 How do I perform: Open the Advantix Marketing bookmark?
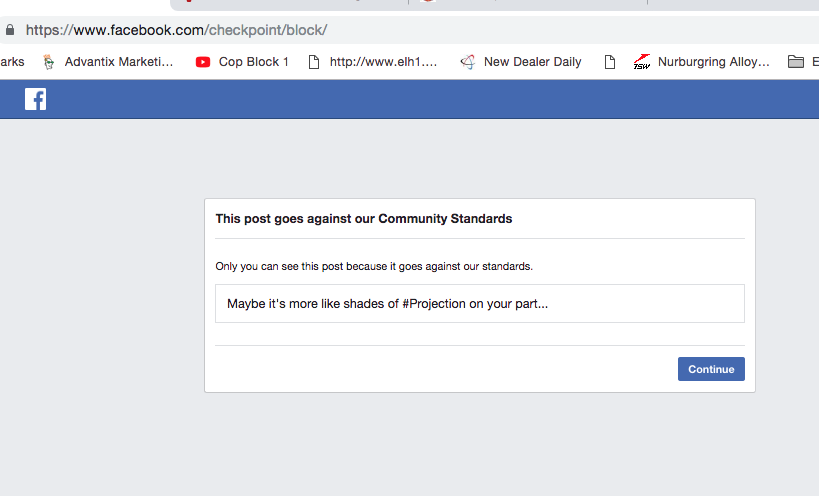[x=108, y=62]
